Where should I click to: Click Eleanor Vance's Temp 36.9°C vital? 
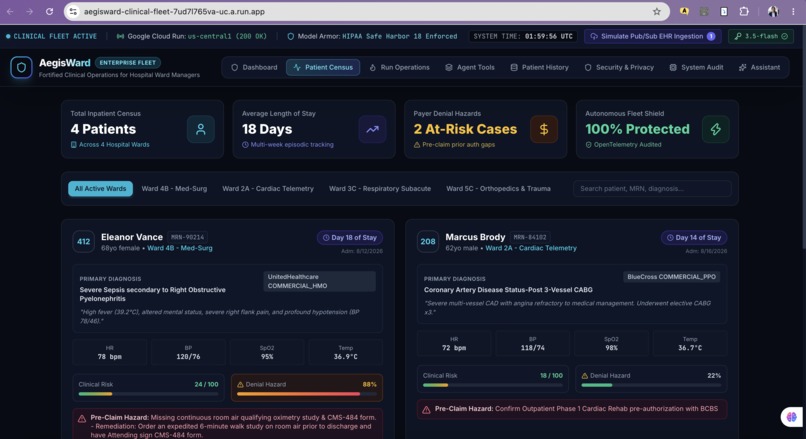point(345,352)
